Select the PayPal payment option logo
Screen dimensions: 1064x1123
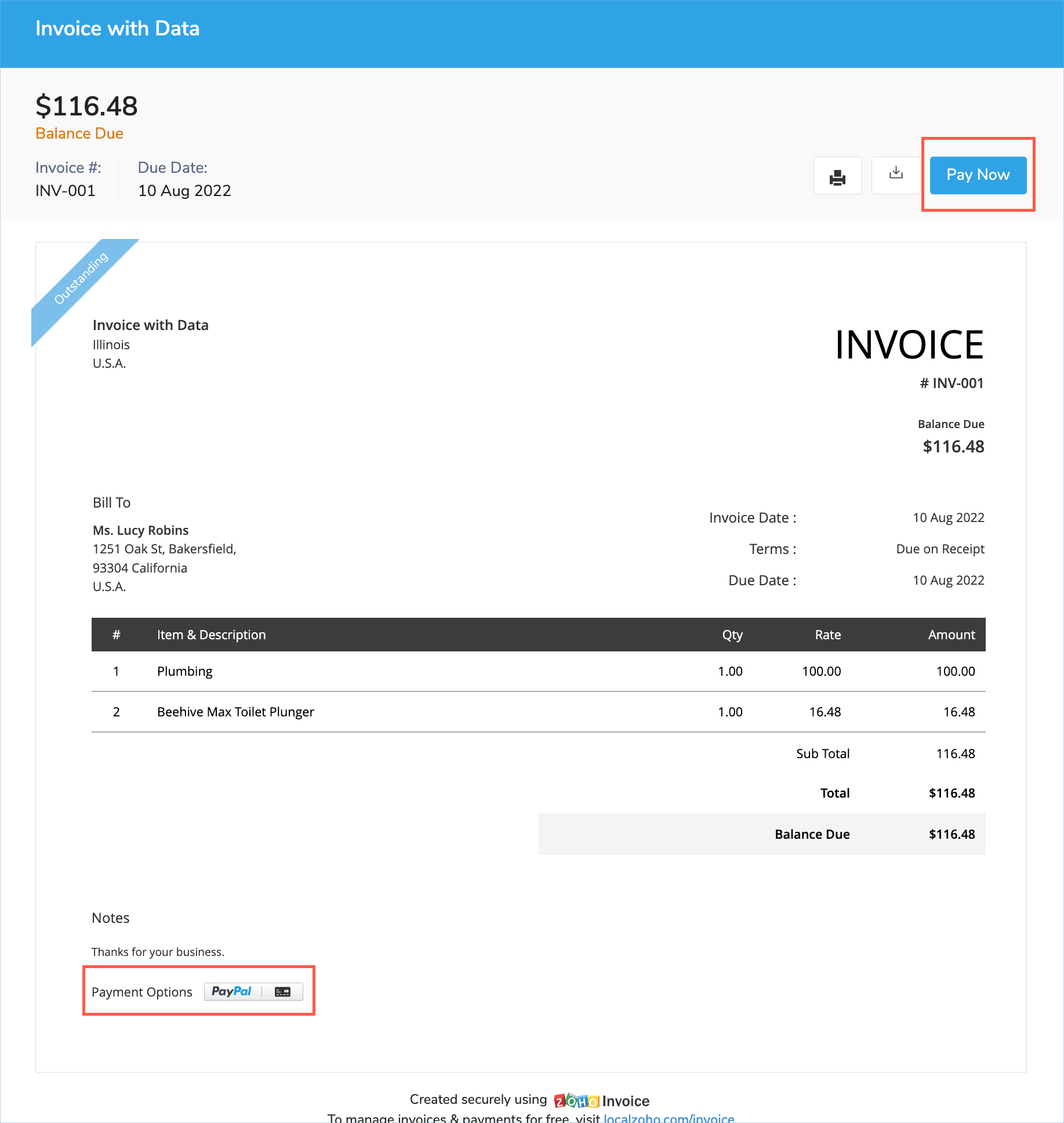click(231, 991)
